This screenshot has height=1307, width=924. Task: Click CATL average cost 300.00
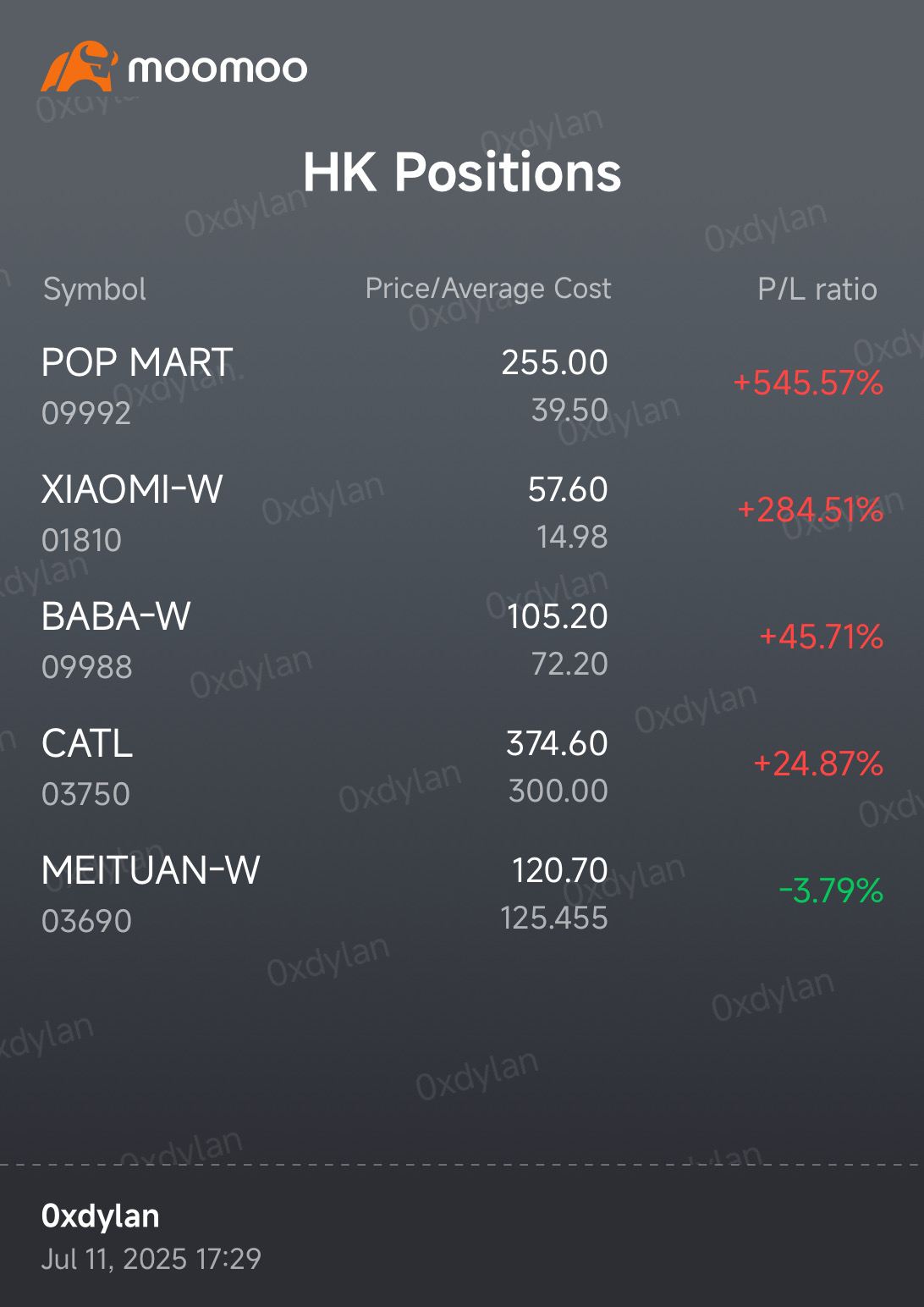558,791
